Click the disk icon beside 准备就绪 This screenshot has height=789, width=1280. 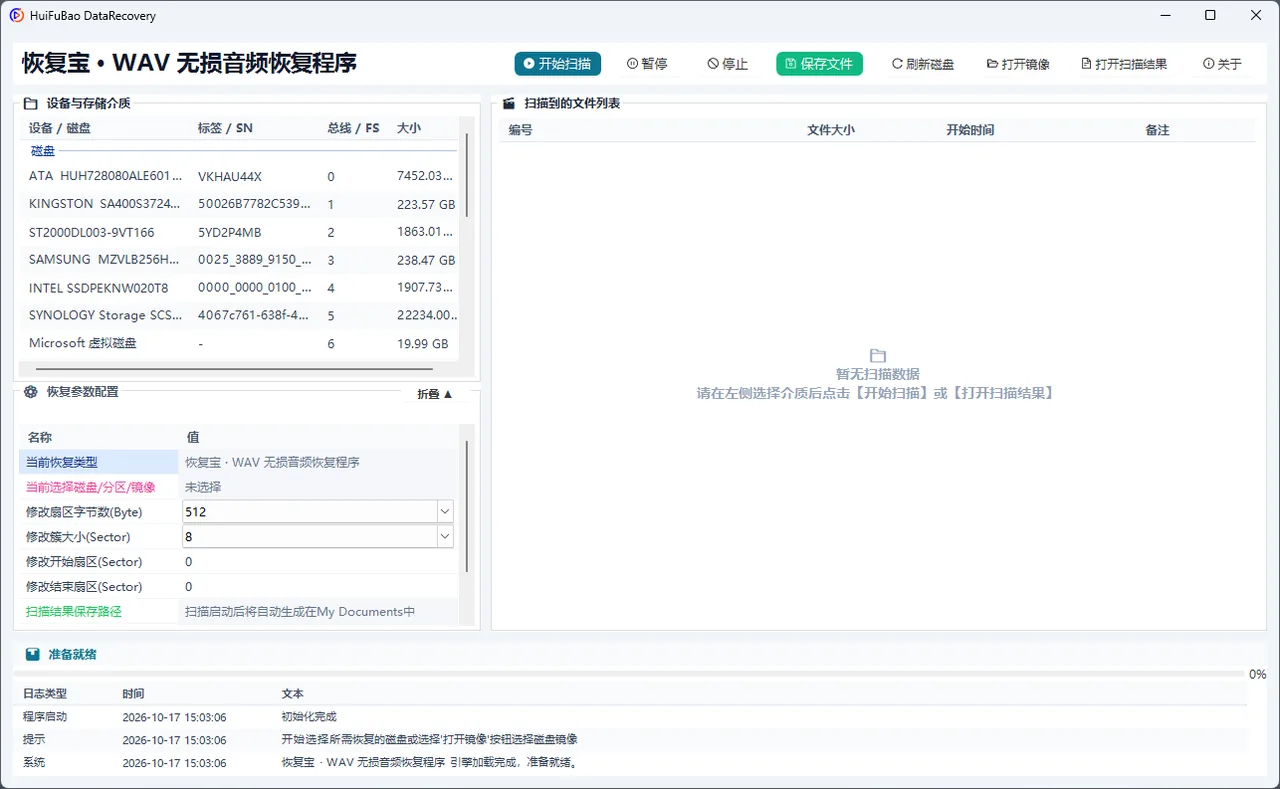click(33, 654)
